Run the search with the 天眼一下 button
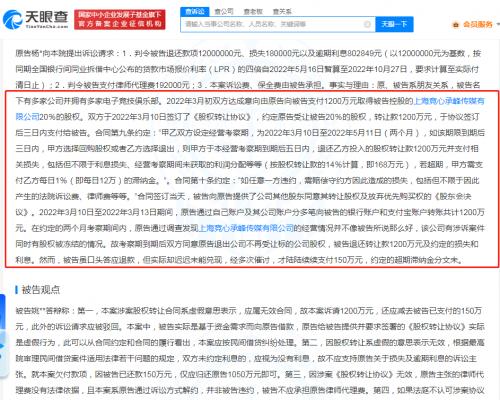 (x=394, y=24)
